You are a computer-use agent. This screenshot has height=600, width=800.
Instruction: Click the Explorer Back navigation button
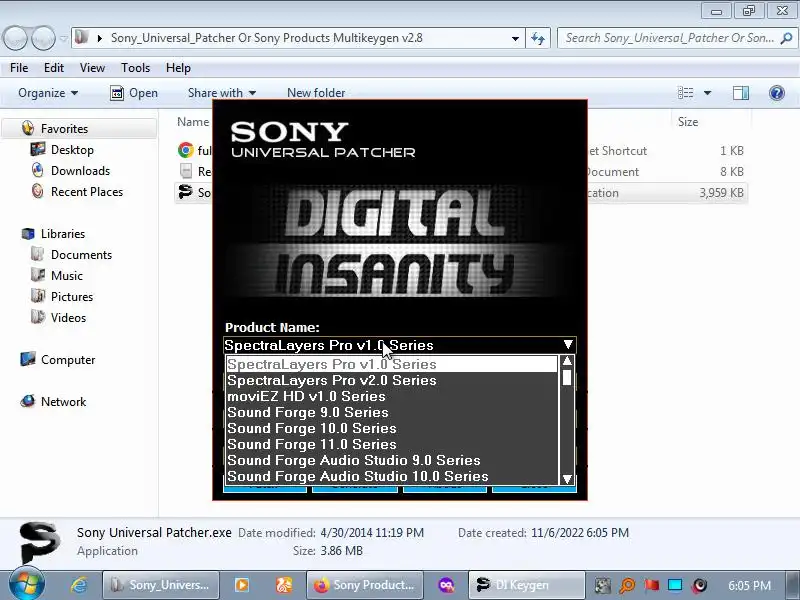15,38
